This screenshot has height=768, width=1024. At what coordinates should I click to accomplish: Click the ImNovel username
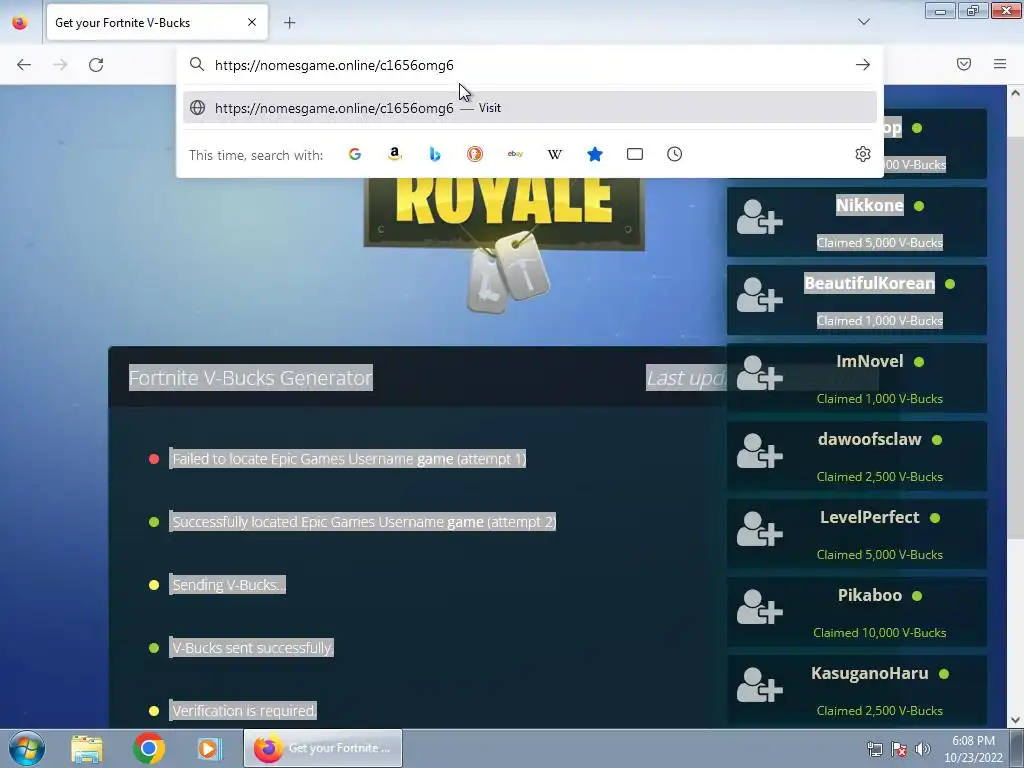[x=870, y=361]
